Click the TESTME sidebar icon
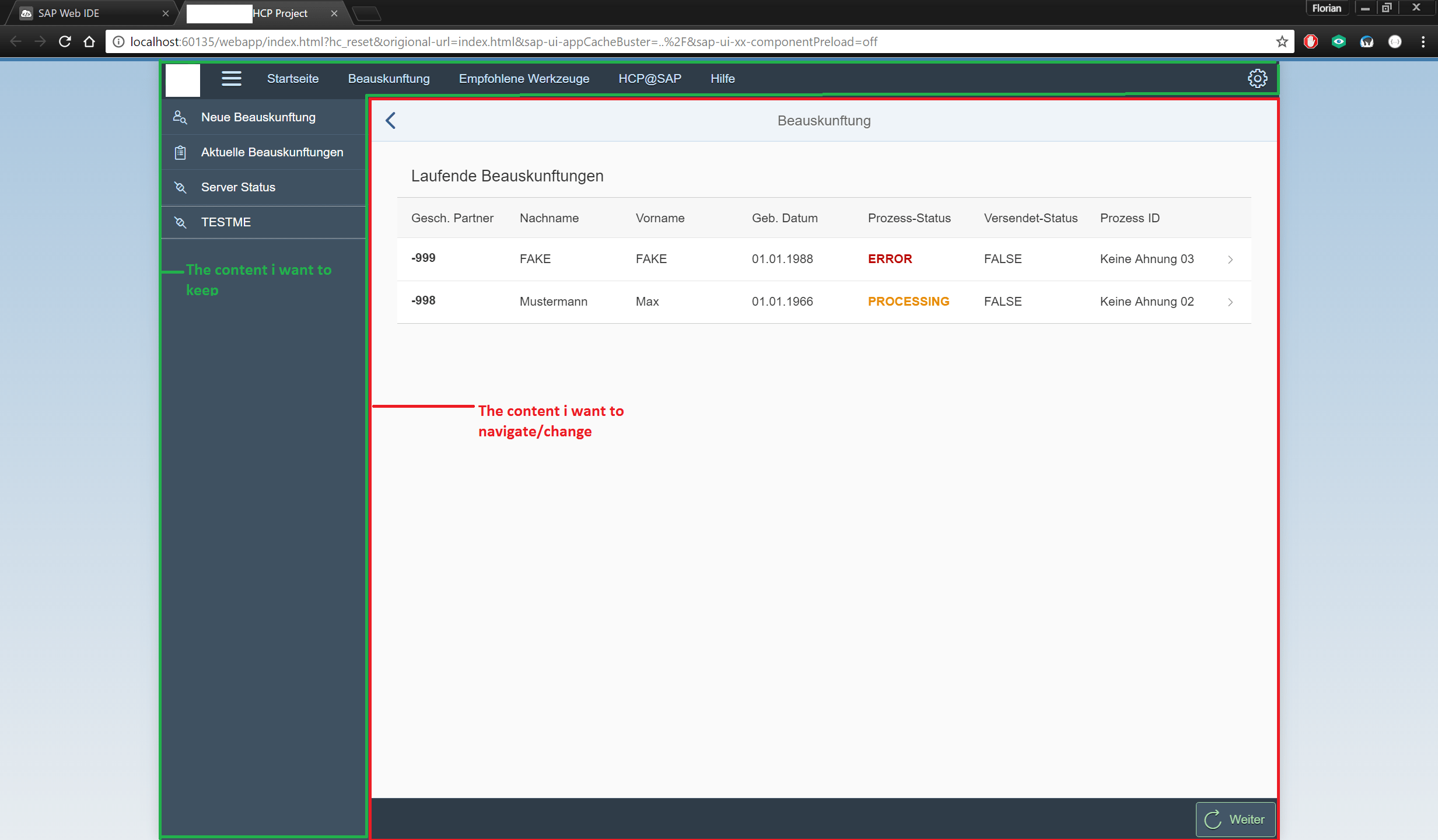This screenshot has width=1438, height=840. pyautogui.click(x=180, y=222)
